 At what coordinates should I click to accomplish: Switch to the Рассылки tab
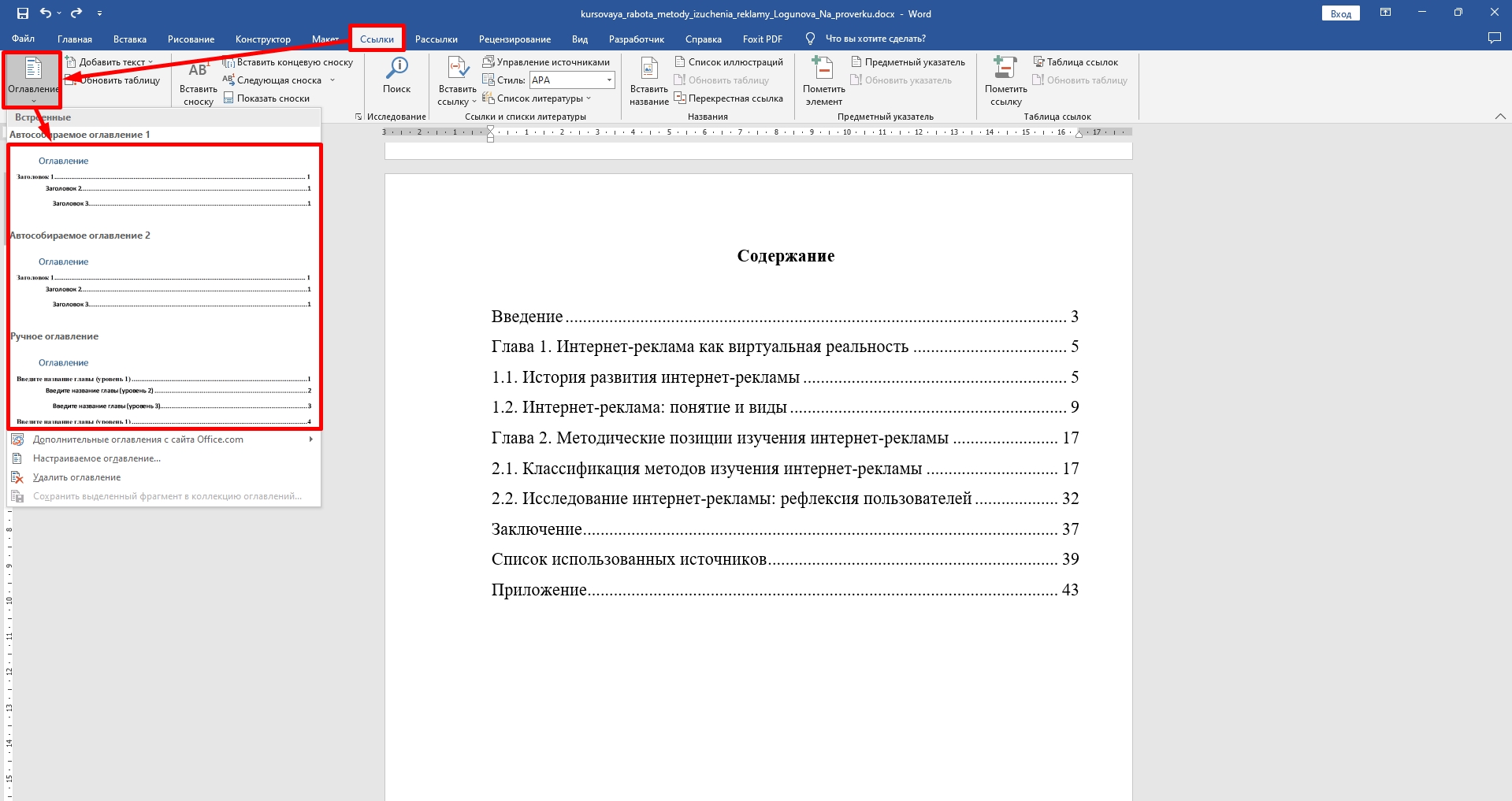(x=437, y=39)
